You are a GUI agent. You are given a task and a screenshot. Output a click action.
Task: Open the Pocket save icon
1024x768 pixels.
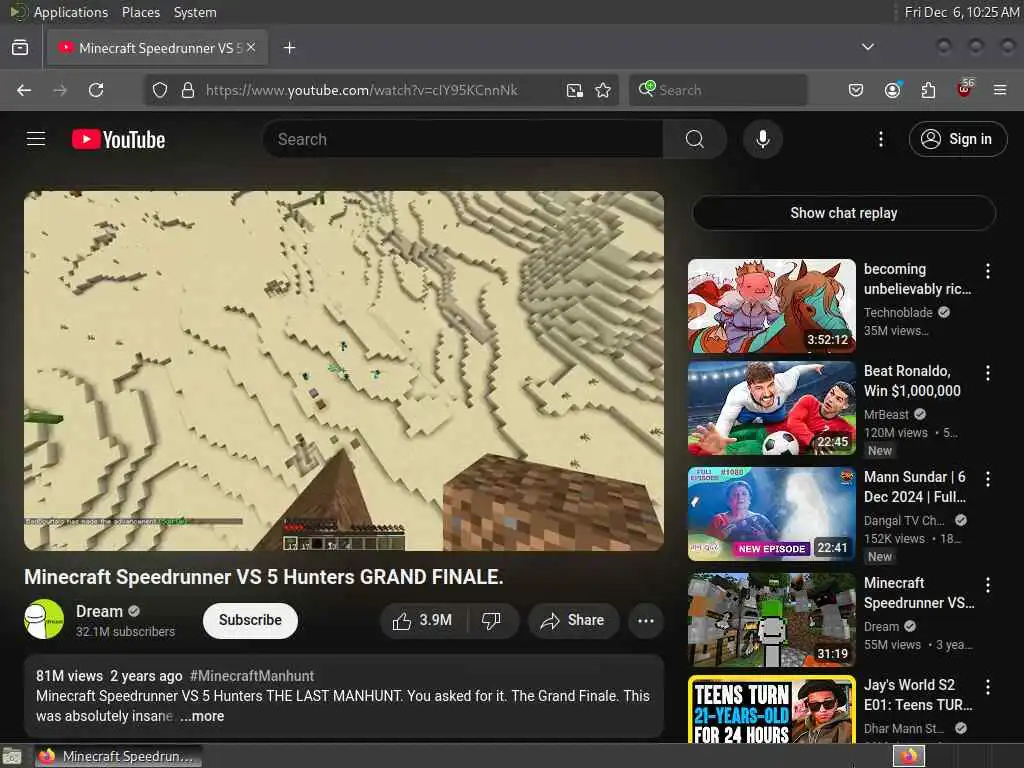856,90
